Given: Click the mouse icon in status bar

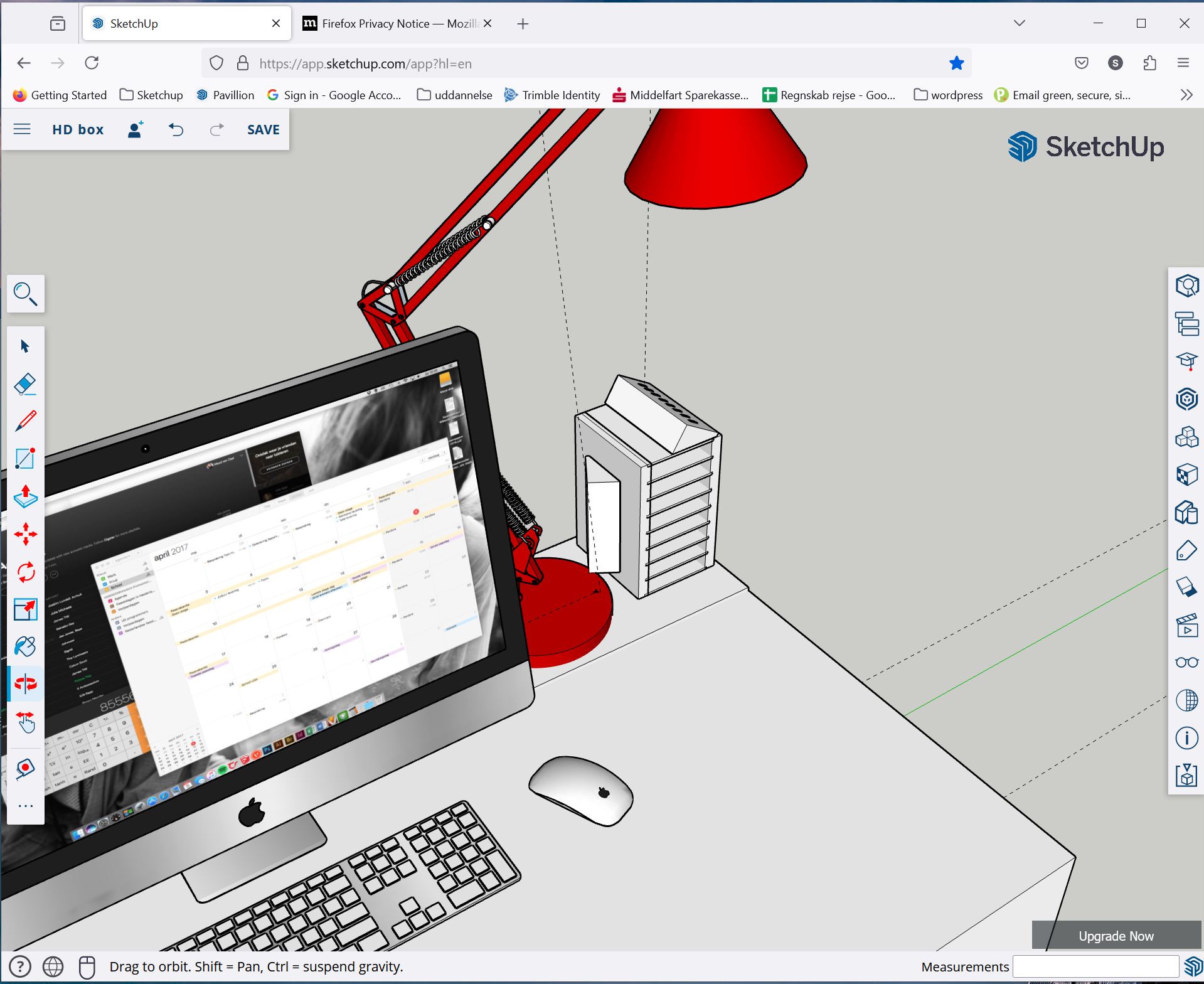Looking at the screenshot, I should pos(87,966).
